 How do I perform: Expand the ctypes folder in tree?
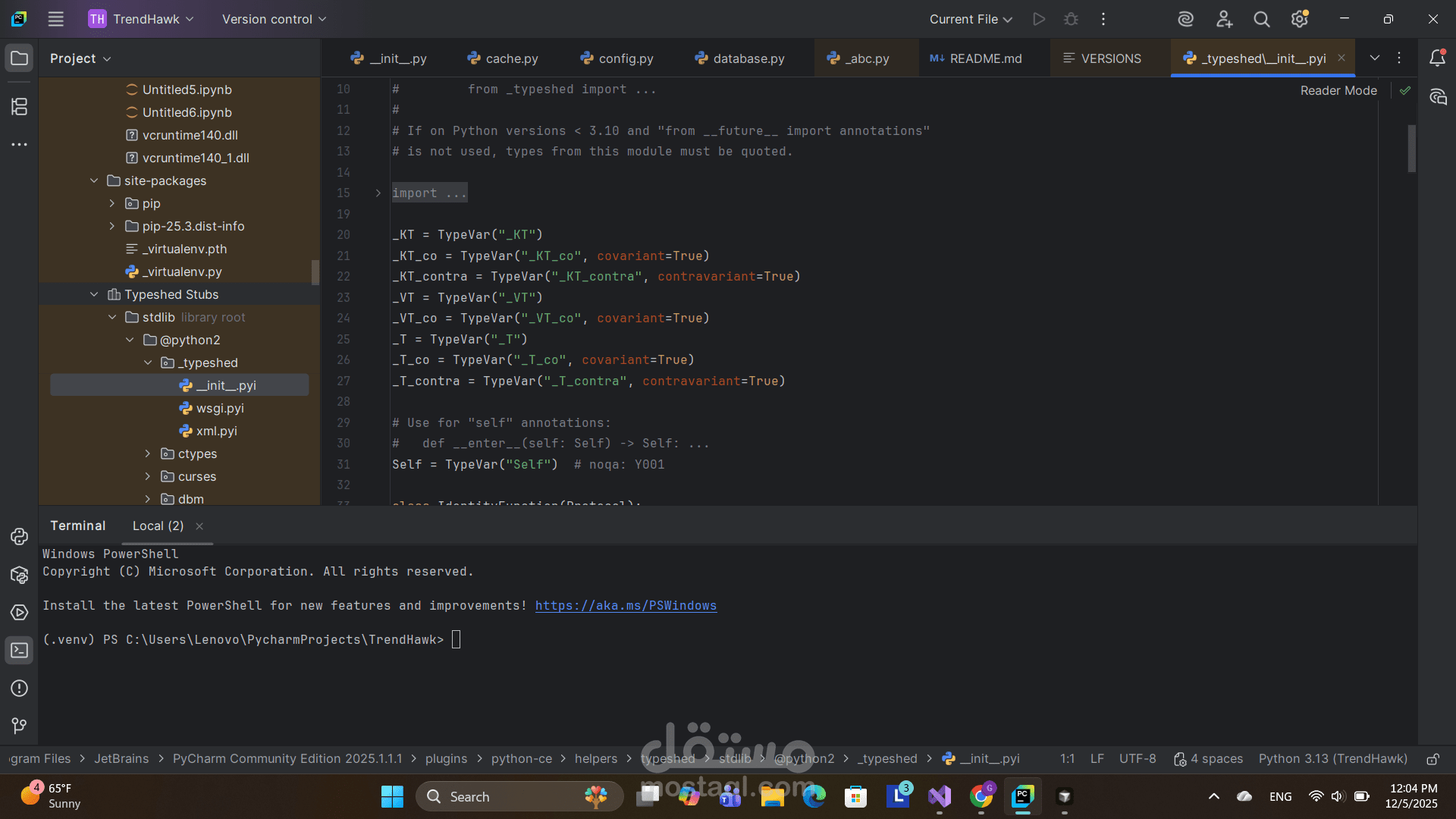tap(148, 453)
